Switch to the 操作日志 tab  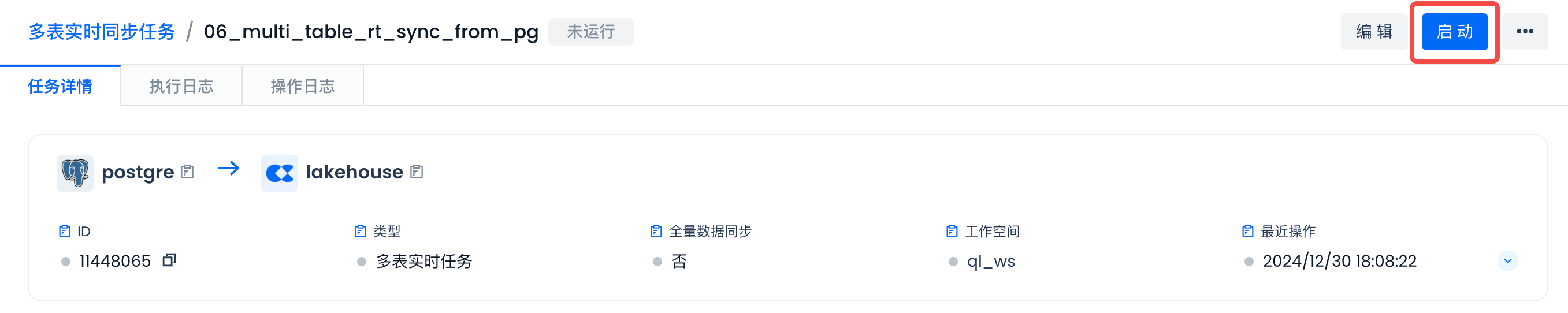tap(303, 87)
